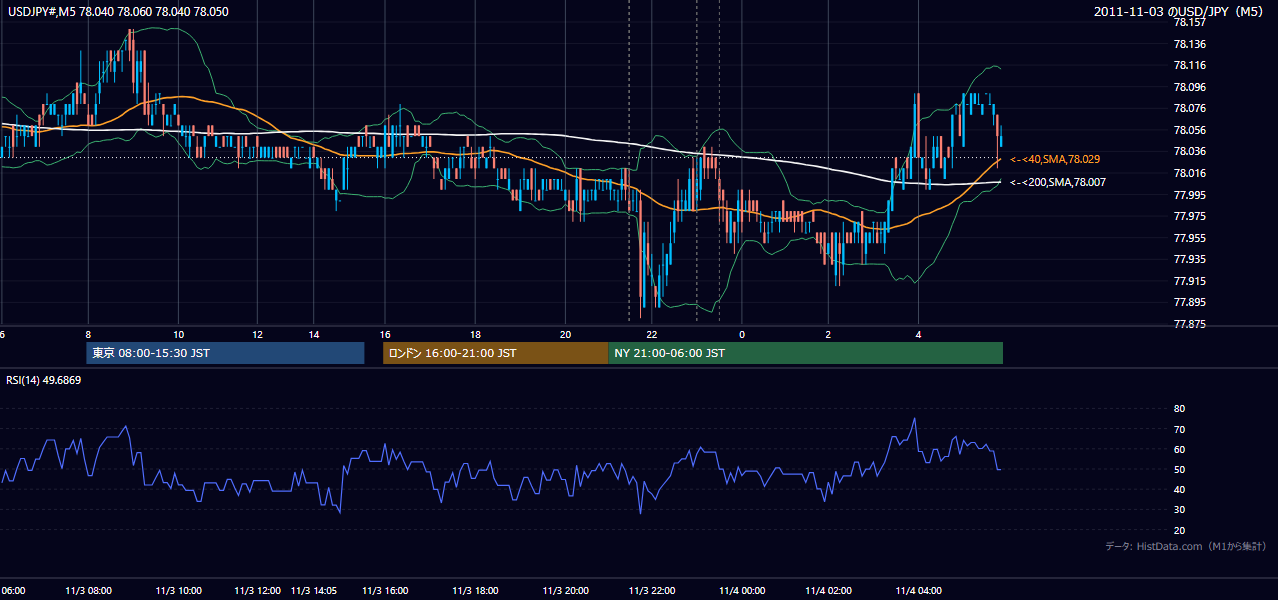Select the ロンドン 16:00-21:00 JST session bar

pos(495,353)
